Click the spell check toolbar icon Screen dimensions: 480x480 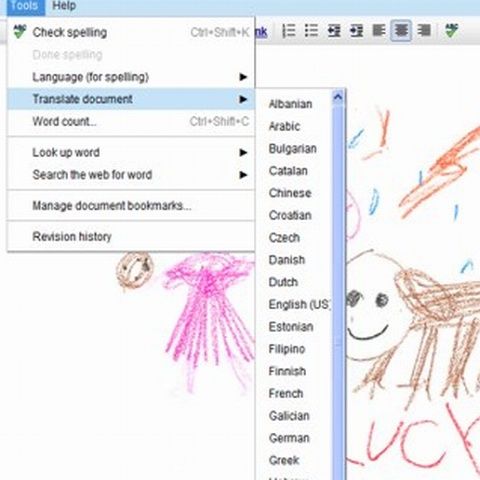pyautogui.click(x=452, y=31)
